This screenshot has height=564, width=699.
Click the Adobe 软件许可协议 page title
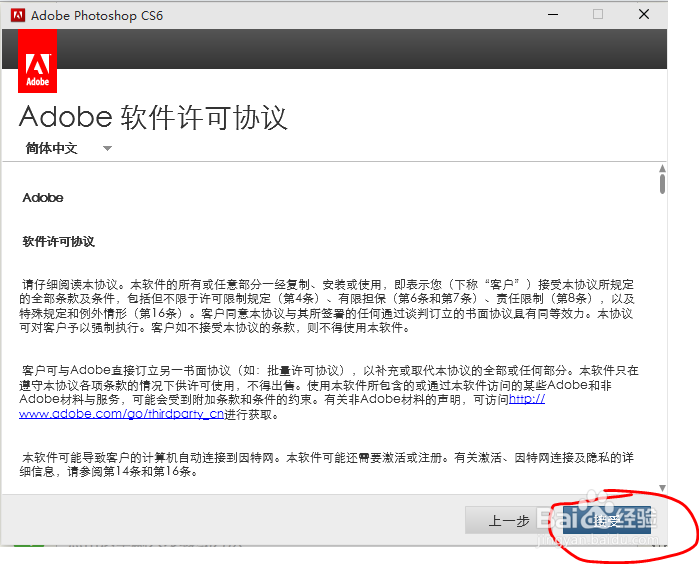pyautogui.click(x=153, y=117)
